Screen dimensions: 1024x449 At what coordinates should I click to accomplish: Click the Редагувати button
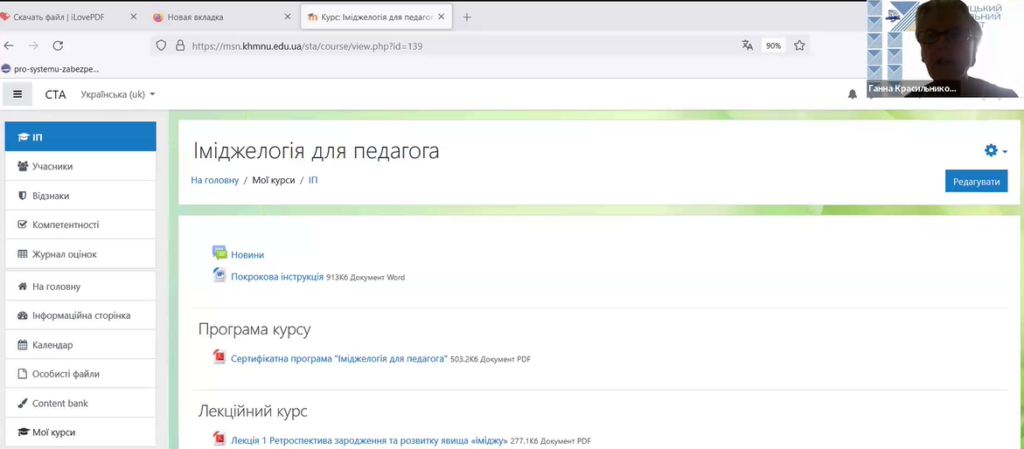[975, 182]
